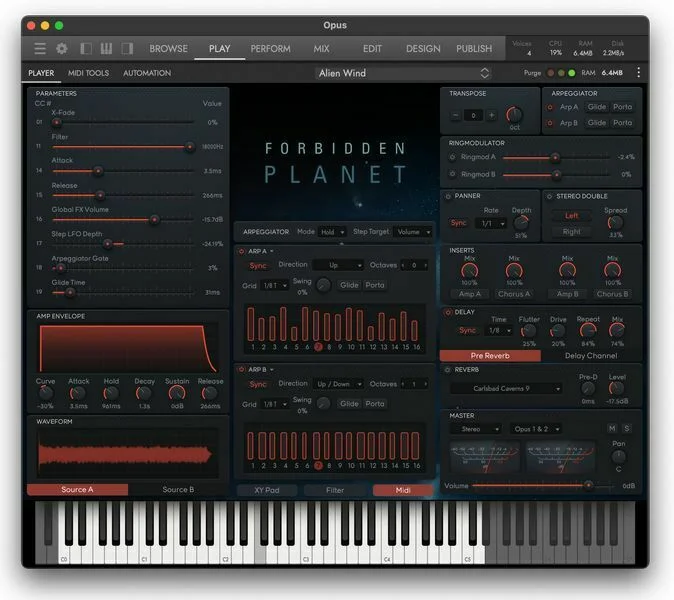674x600 pixels.
Task: Click the transpose plus button
Action: click(491, 115)
